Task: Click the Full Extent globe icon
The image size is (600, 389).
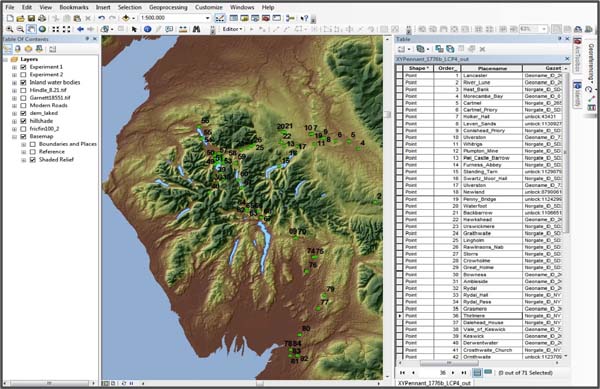Action: (x=42, y=29)
